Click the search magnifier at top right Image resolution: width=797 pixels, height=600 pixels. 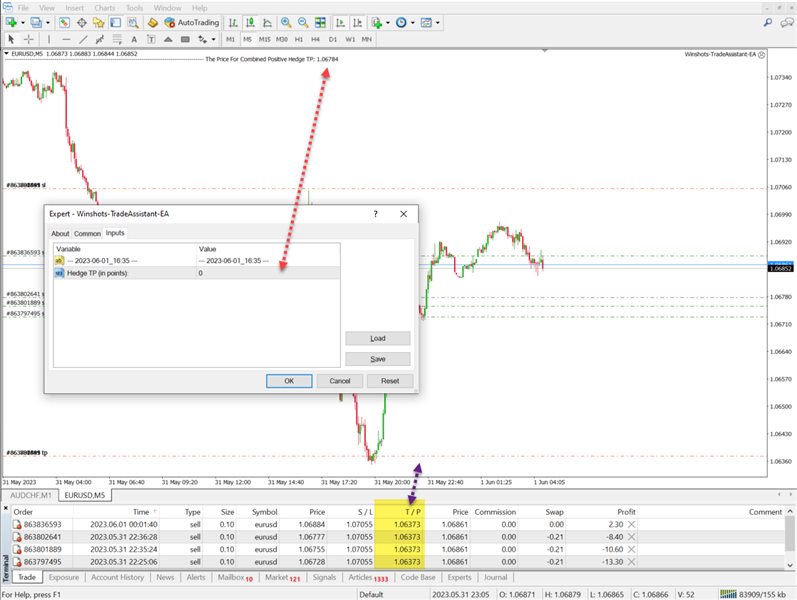pos(768,22)
